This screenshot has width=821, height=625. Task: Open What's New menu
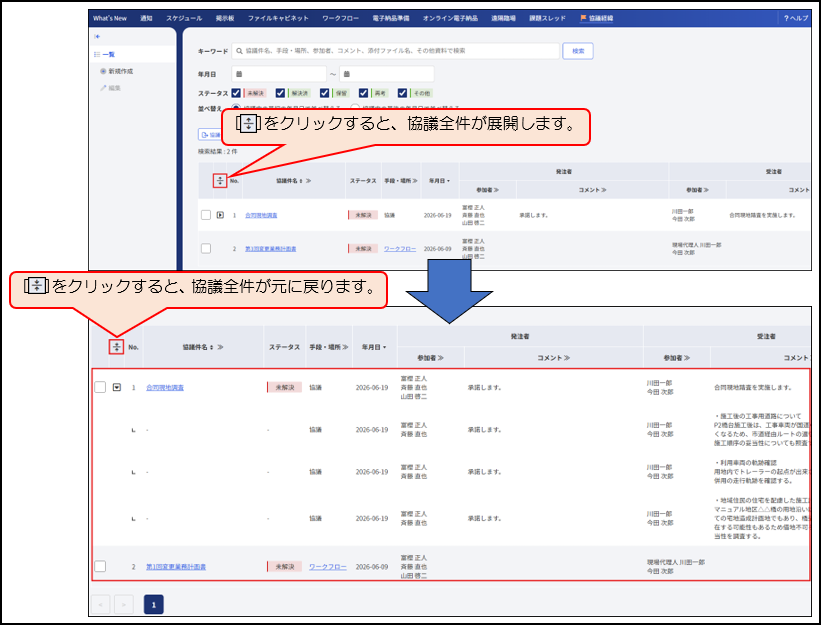(x=110, y=18)
